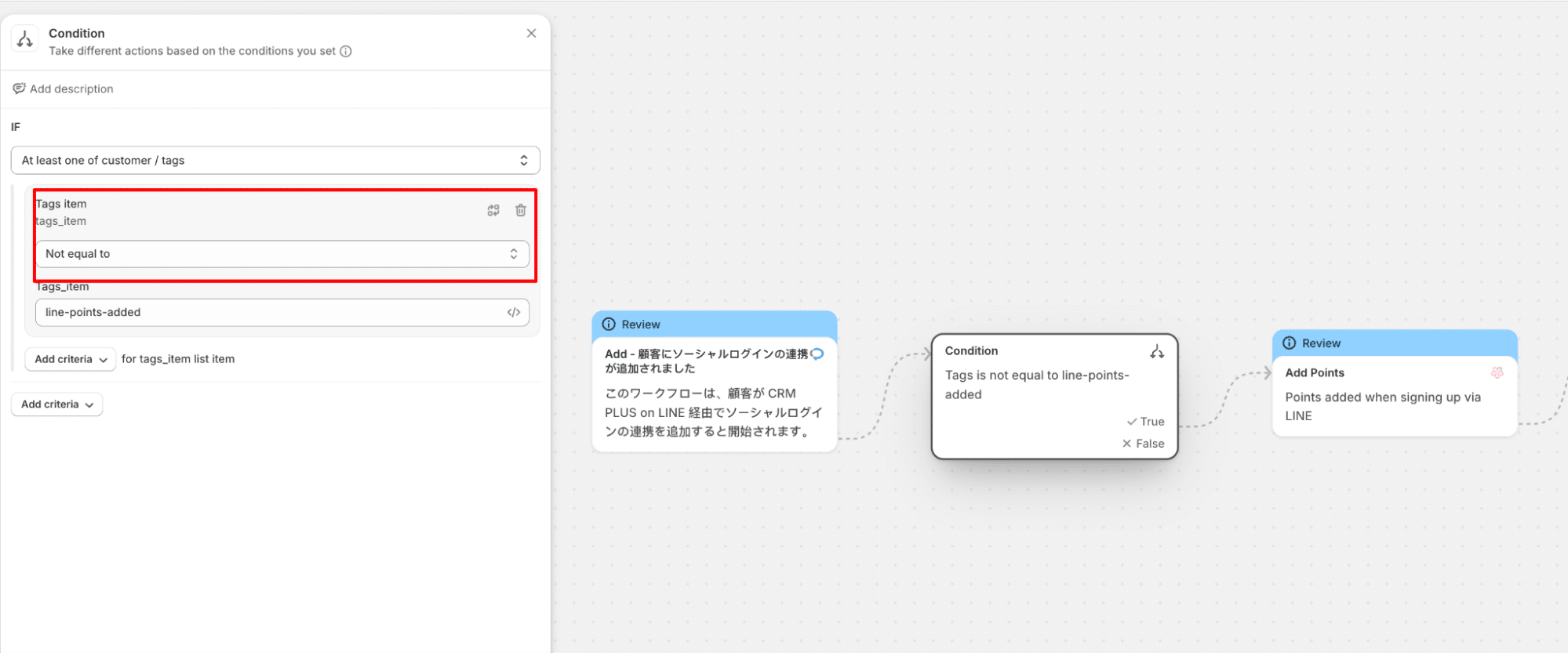Close the Condition panel

[531, 33]
